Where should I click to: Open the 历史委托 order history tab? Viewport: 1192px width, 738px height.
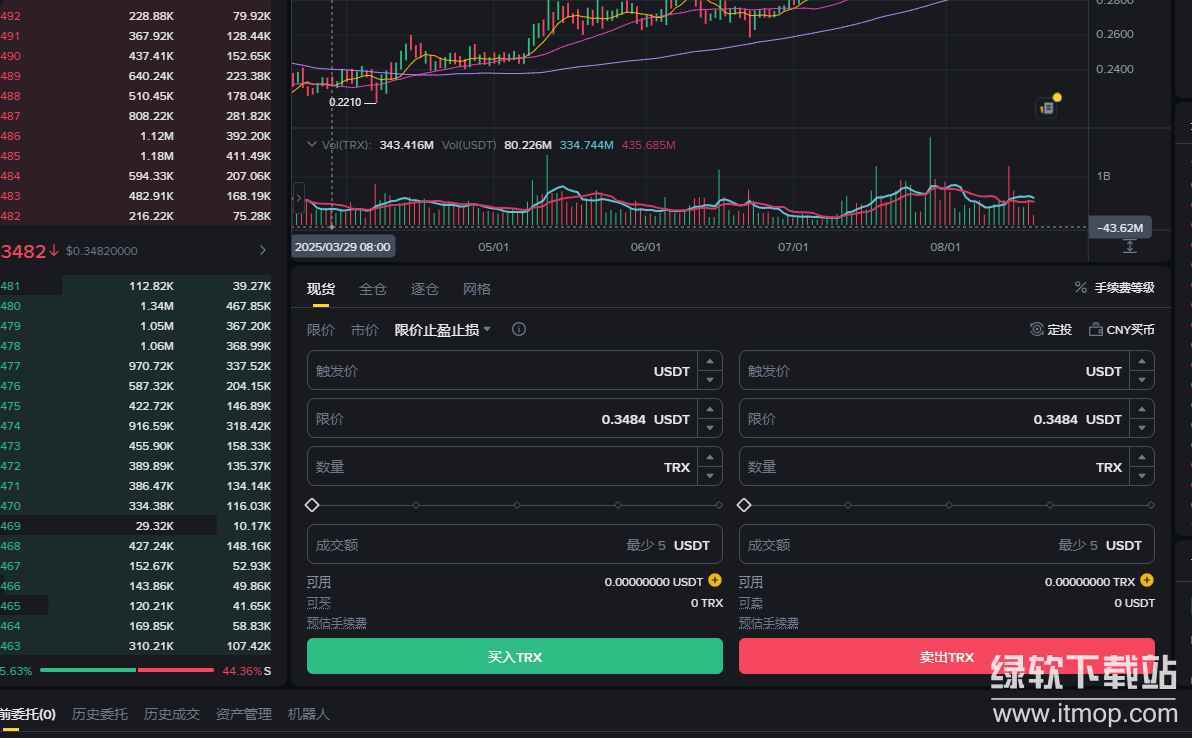click(100, 714)
